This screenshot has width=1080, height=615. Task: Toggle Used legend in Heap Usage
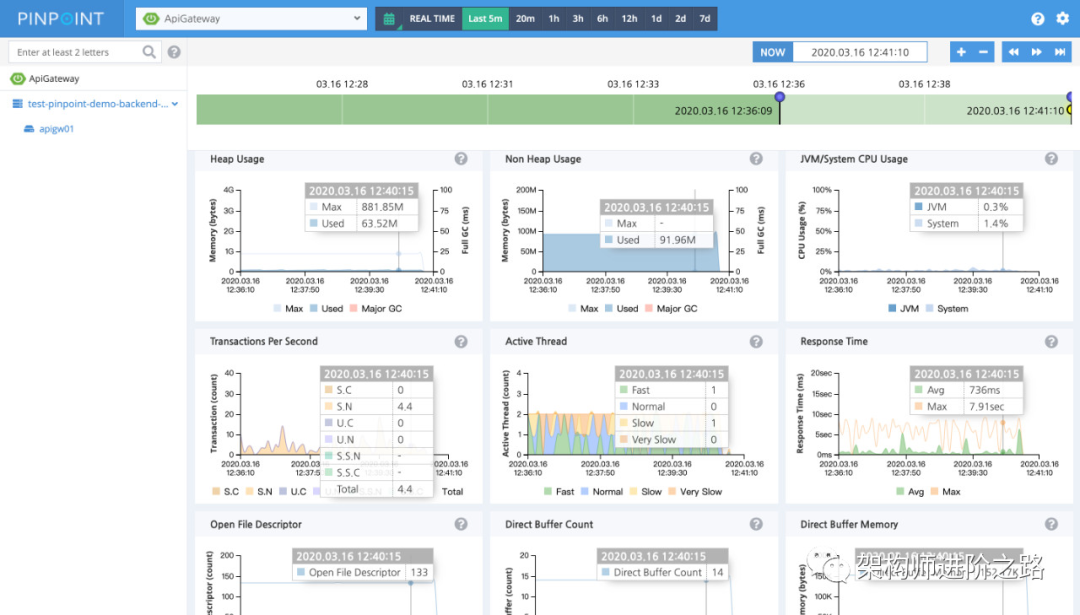pyautogui.click(x=326, y=309)
